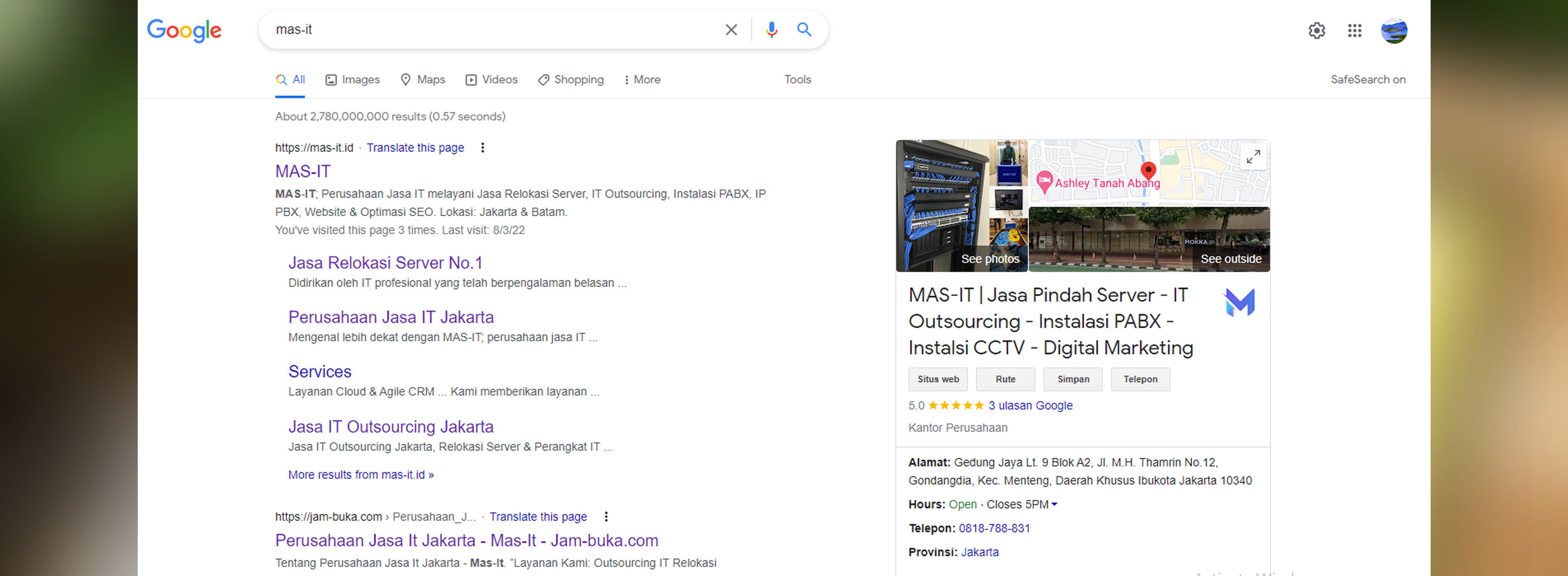Open the Services sitelink
This screenshot has width=1568, height=576.
click(x=320, y=371)
